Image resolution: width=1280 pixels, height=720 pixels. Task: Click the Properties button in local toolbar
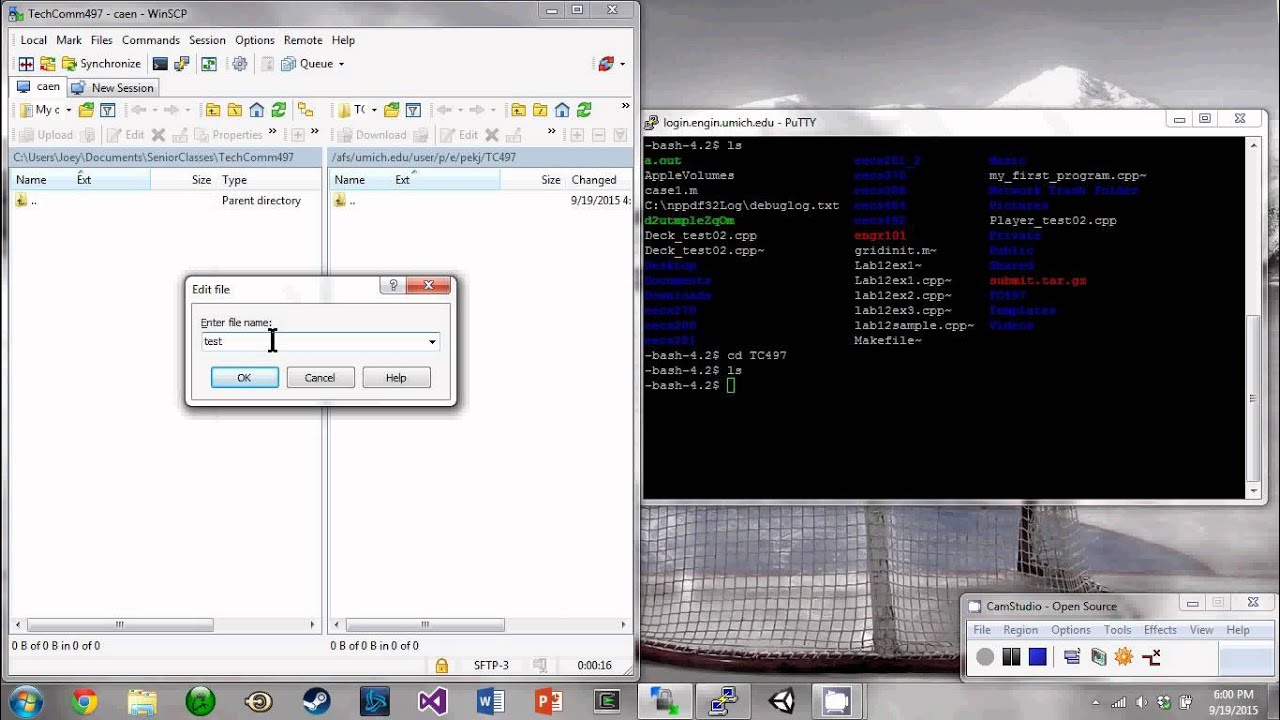click(x=227, y=135)
